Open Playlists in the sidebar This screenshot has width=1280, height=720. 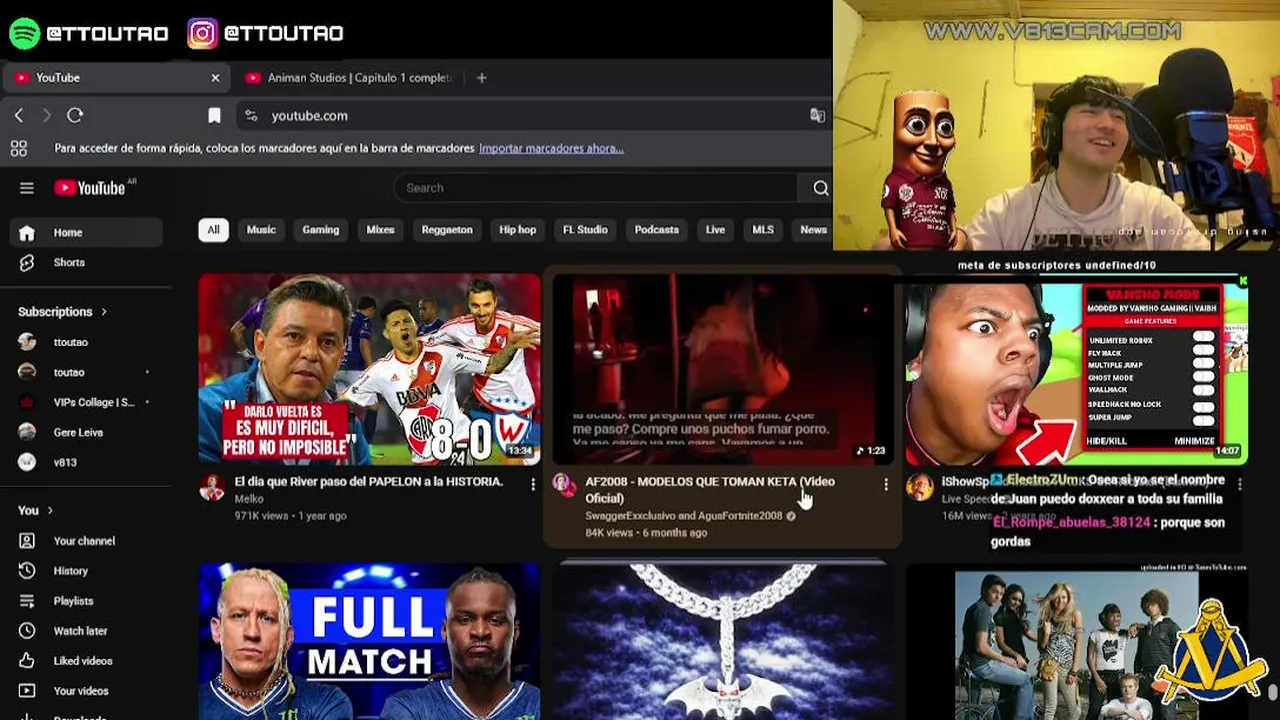(x=86, y=601)
